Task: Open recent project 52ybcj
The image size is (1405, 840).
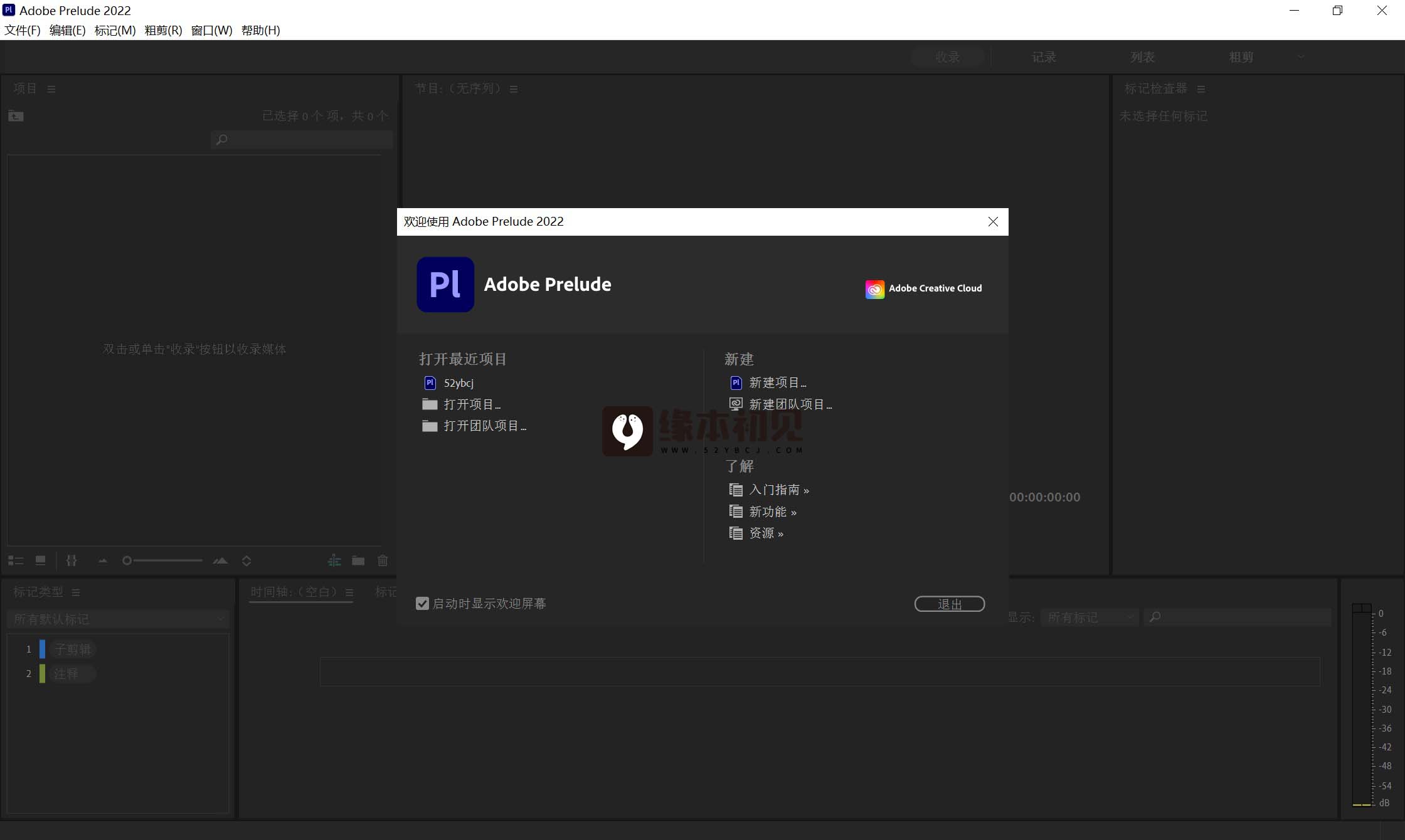Action: pos(459,383)
